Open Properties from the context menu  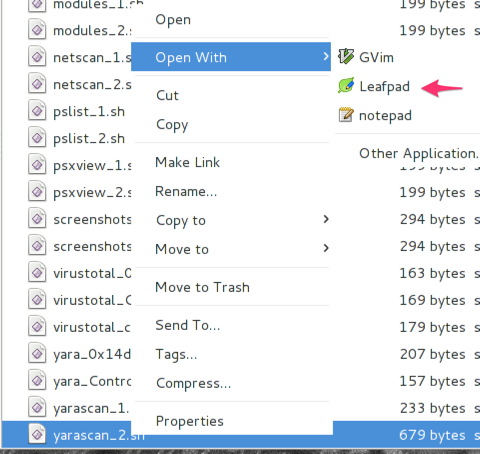189,421
